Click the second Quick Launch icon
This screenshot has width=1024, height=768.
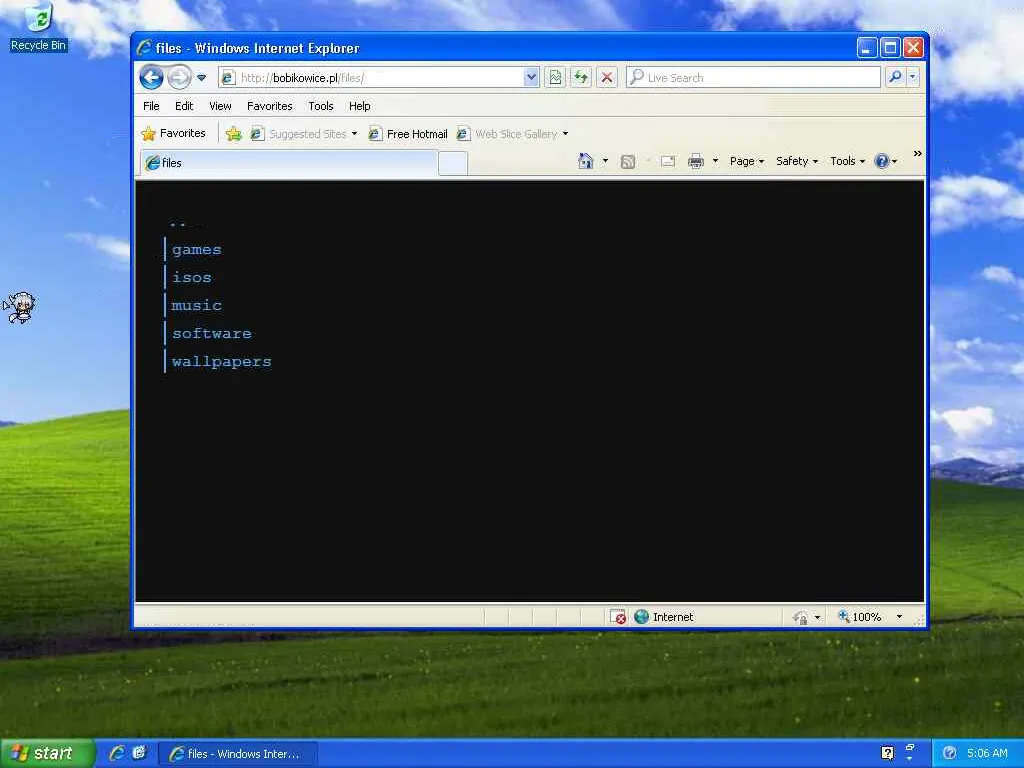click(139, 753)
